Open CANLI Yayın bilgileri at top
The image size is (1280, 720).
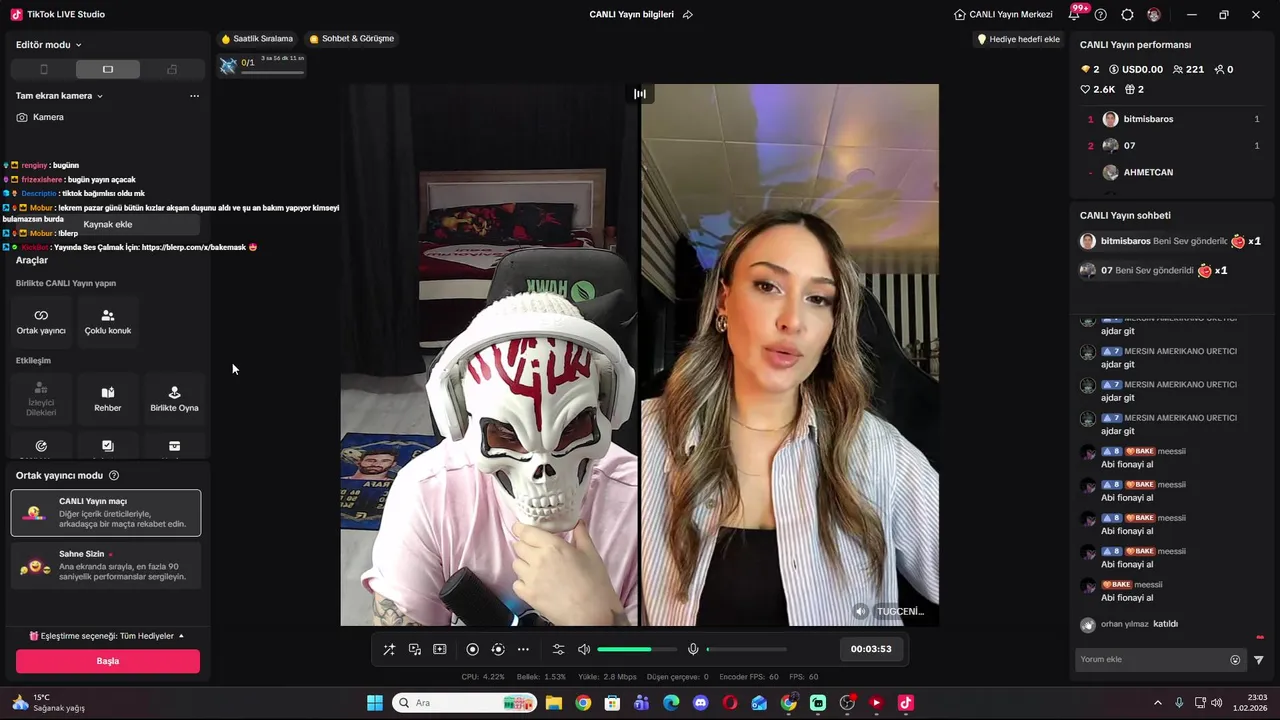point(631,15)
